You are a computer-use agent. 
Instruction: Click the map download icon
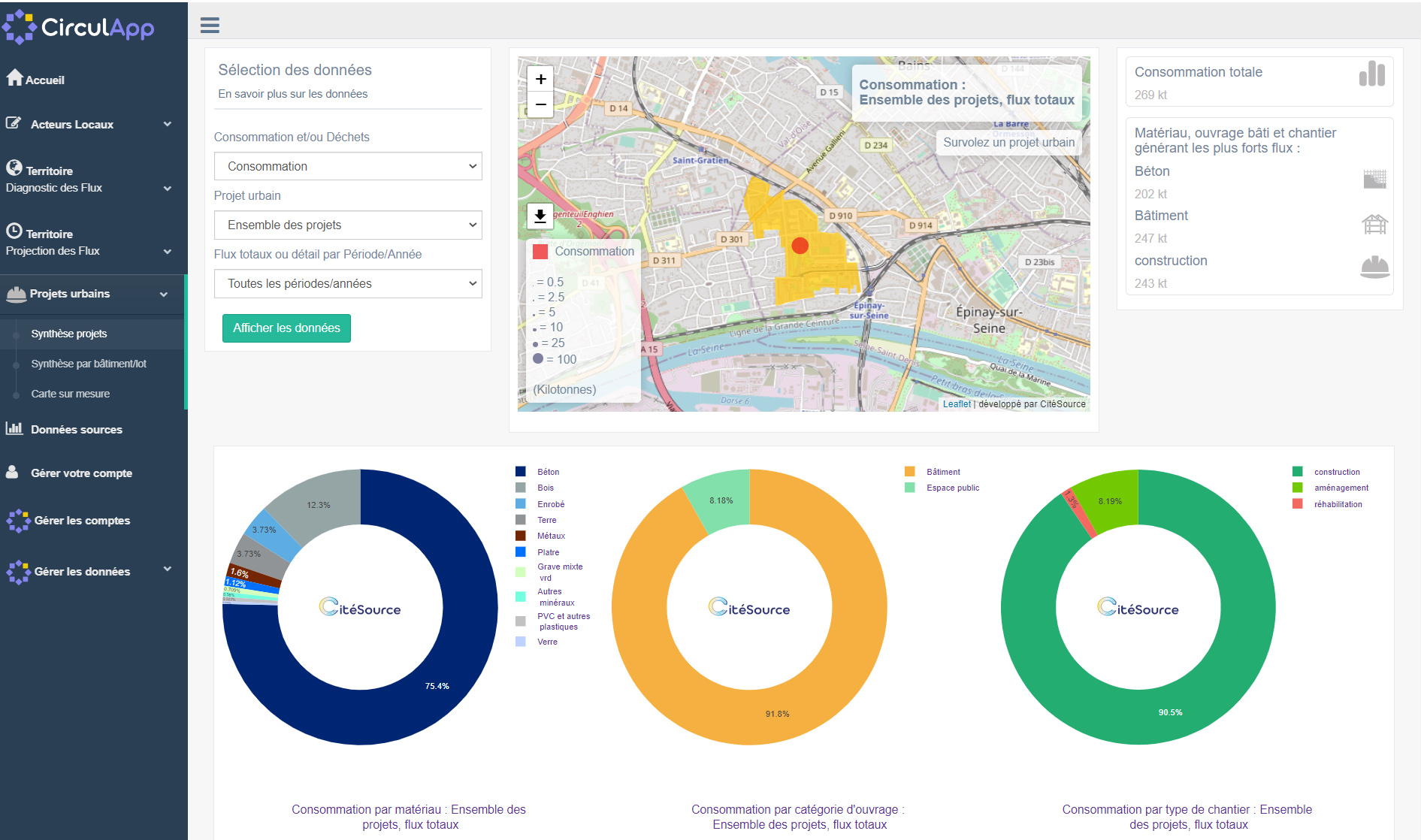[540, 216]
